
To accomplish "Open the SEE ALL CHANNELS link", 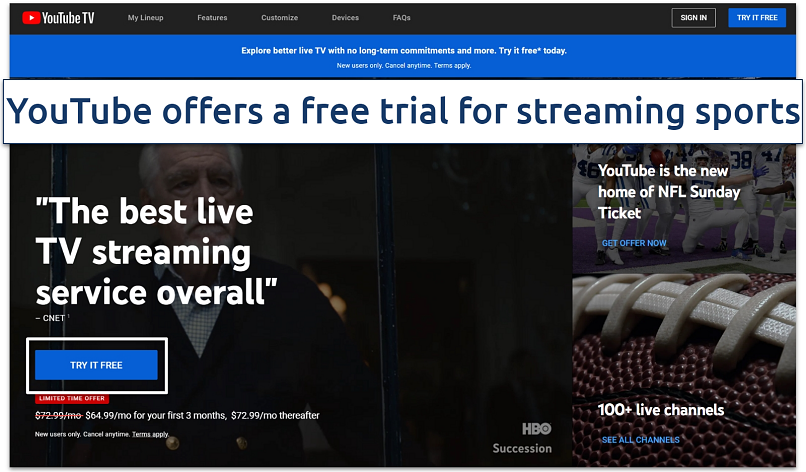I will [640, 440].
